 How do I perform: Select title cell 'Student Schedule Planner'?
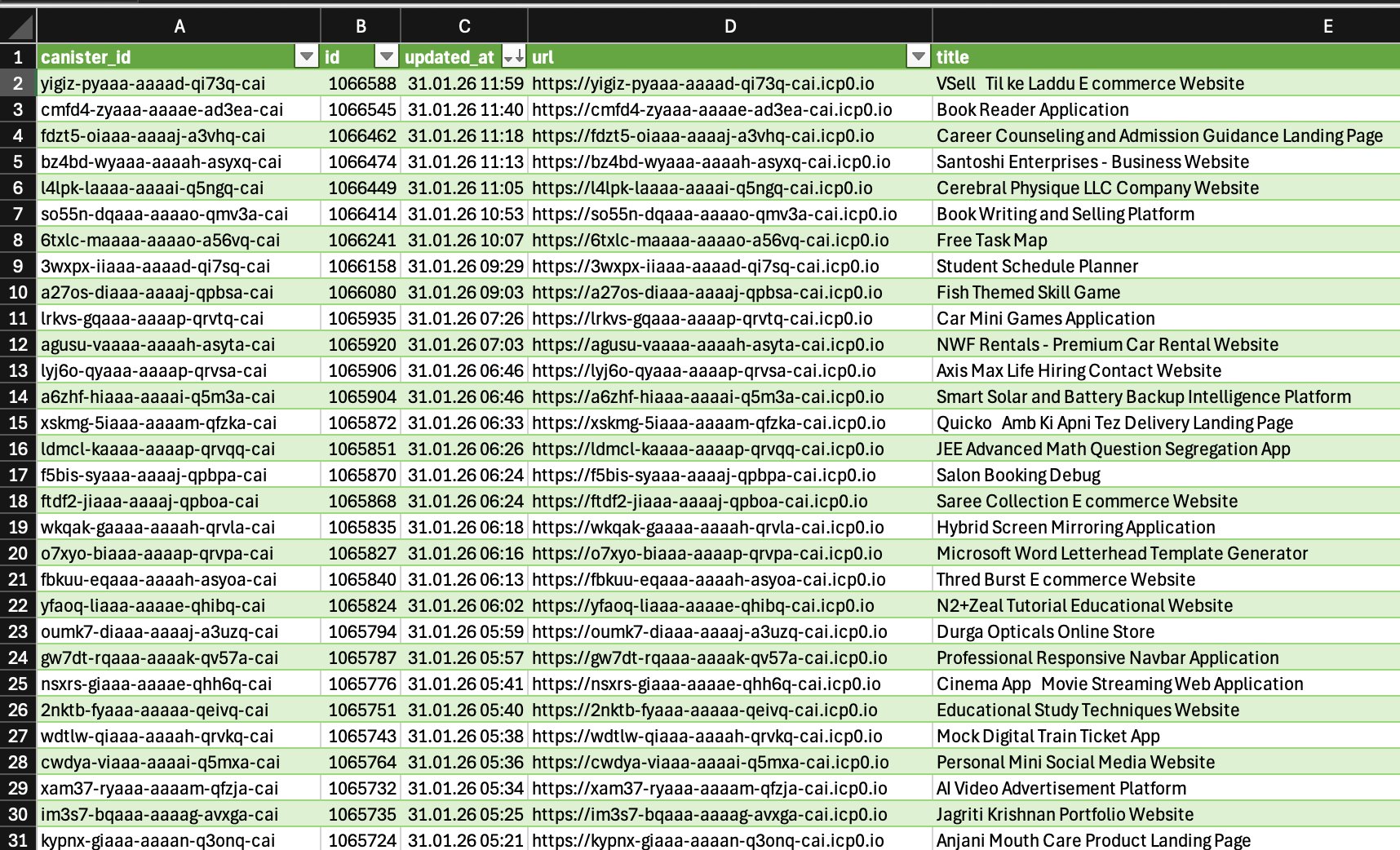pyautogui.click(x=1166, y=266)
